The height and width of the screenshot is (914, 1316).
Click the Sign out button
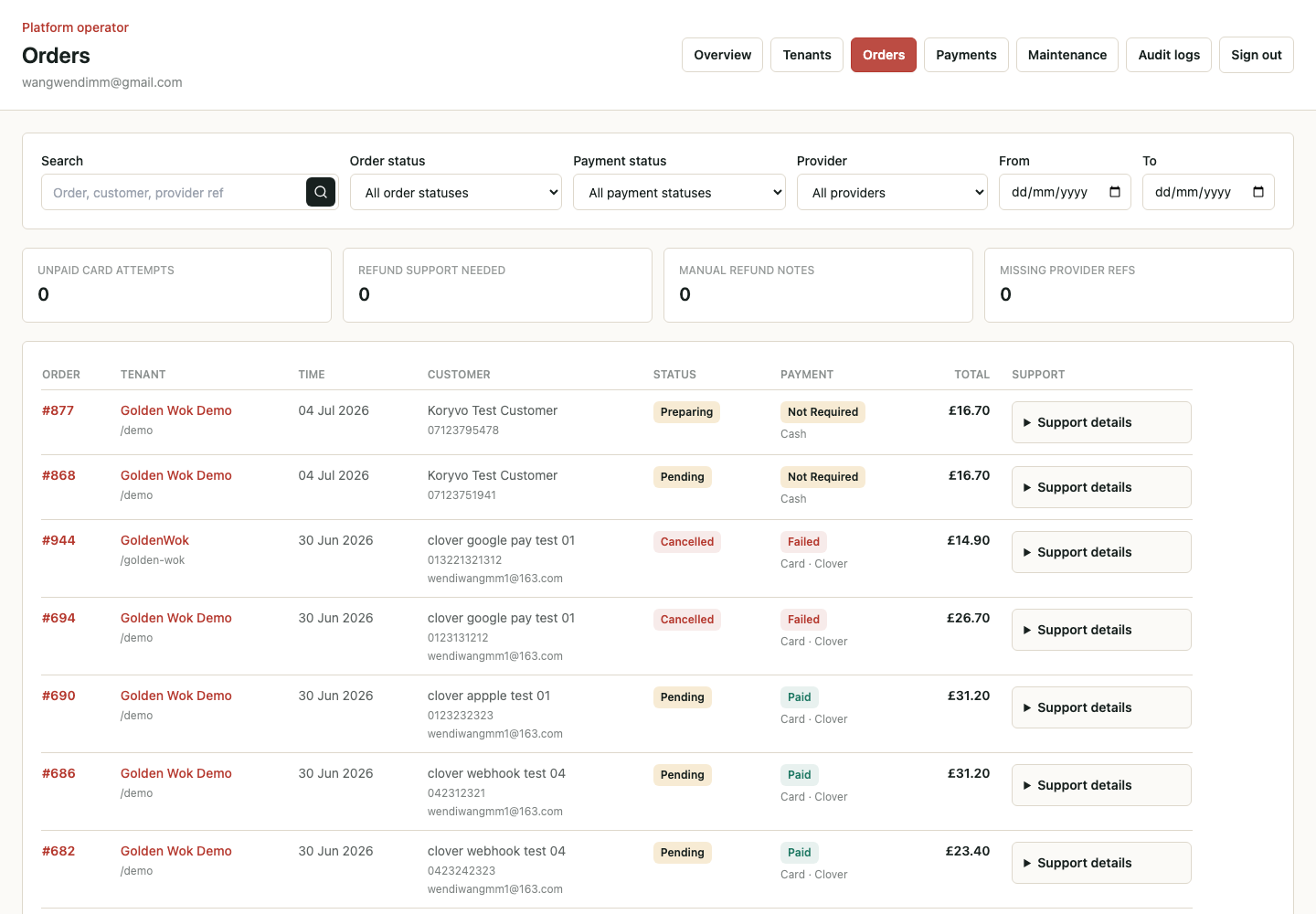click(1257, 55)
